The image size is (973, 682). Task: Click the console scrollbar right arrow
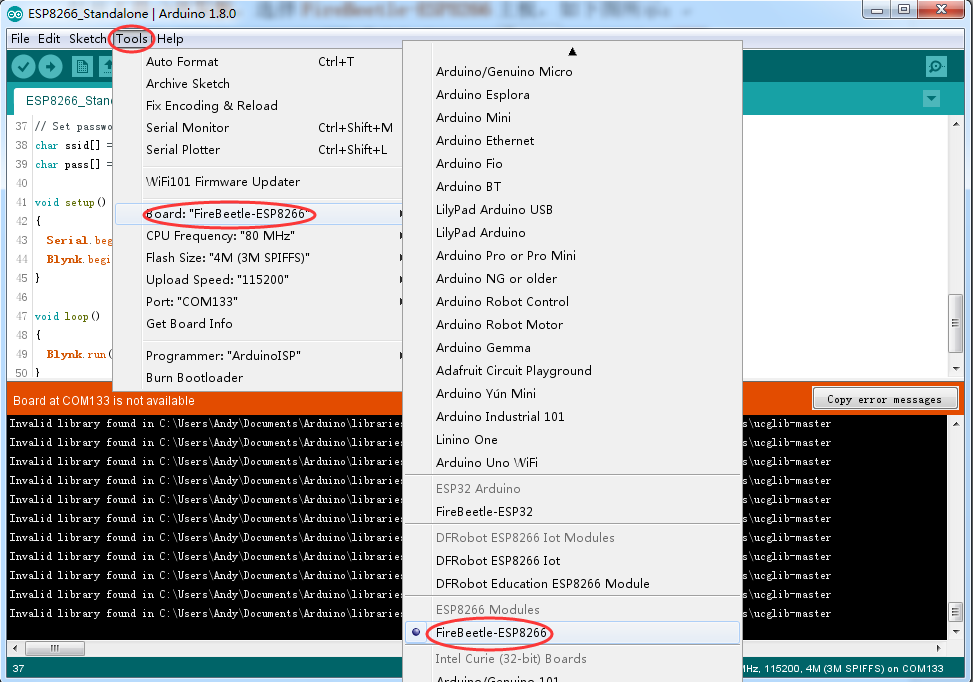(x=938, y=648)
